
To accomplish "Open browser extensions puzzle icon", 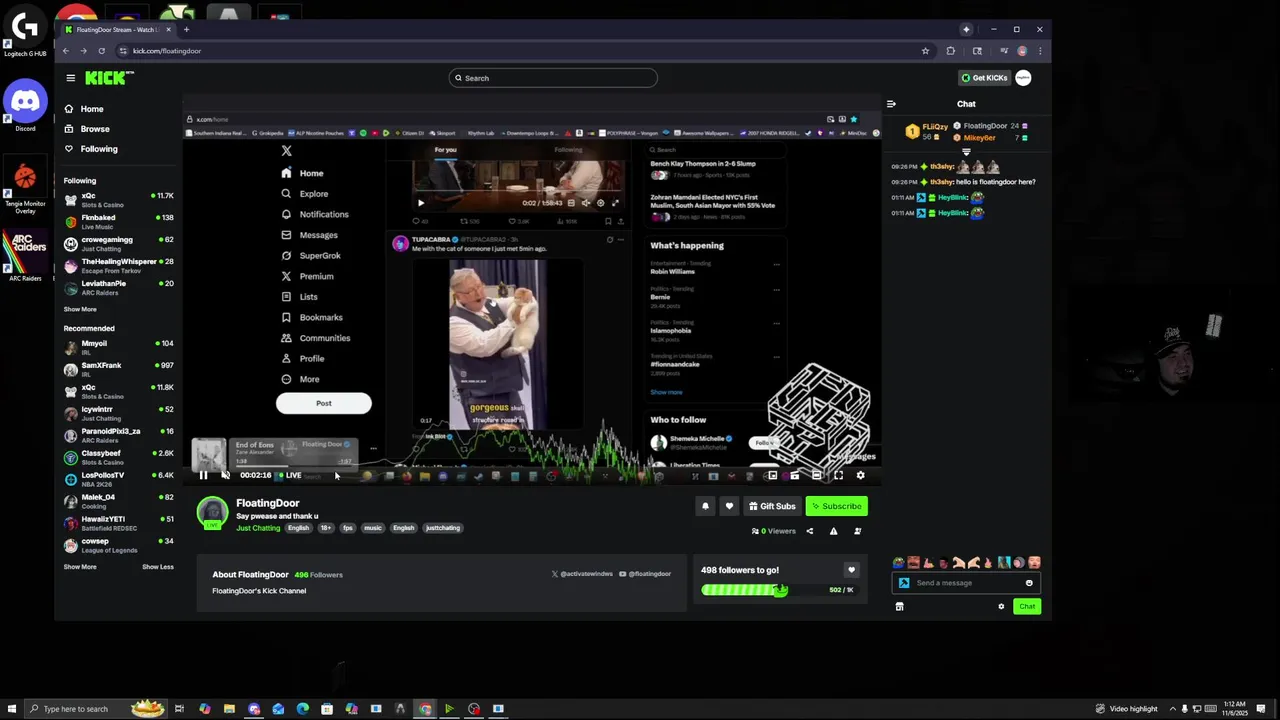I will 951,51.
